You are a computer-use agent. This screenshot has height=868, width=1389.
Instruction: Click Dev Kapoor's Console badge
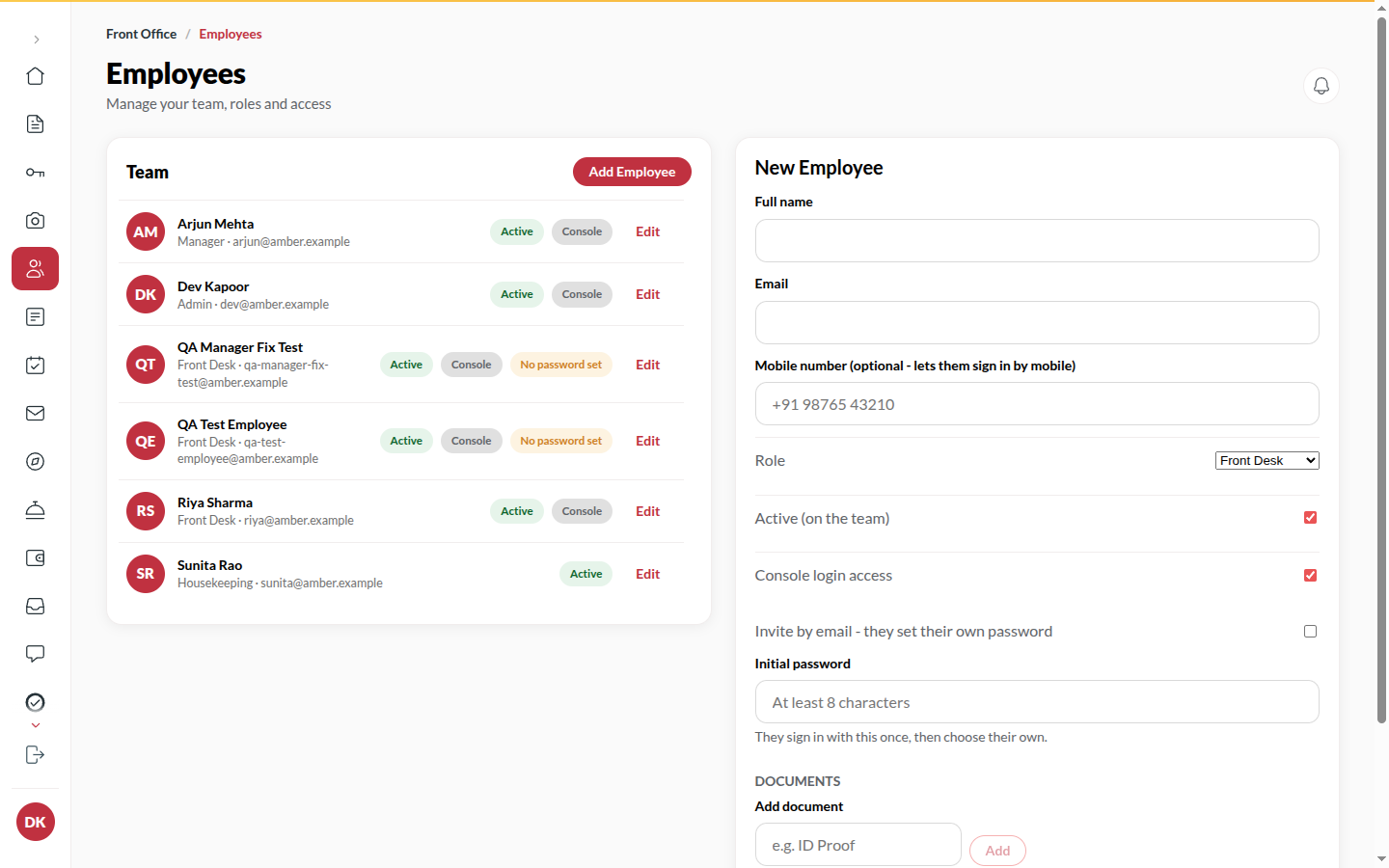[582, 294]
